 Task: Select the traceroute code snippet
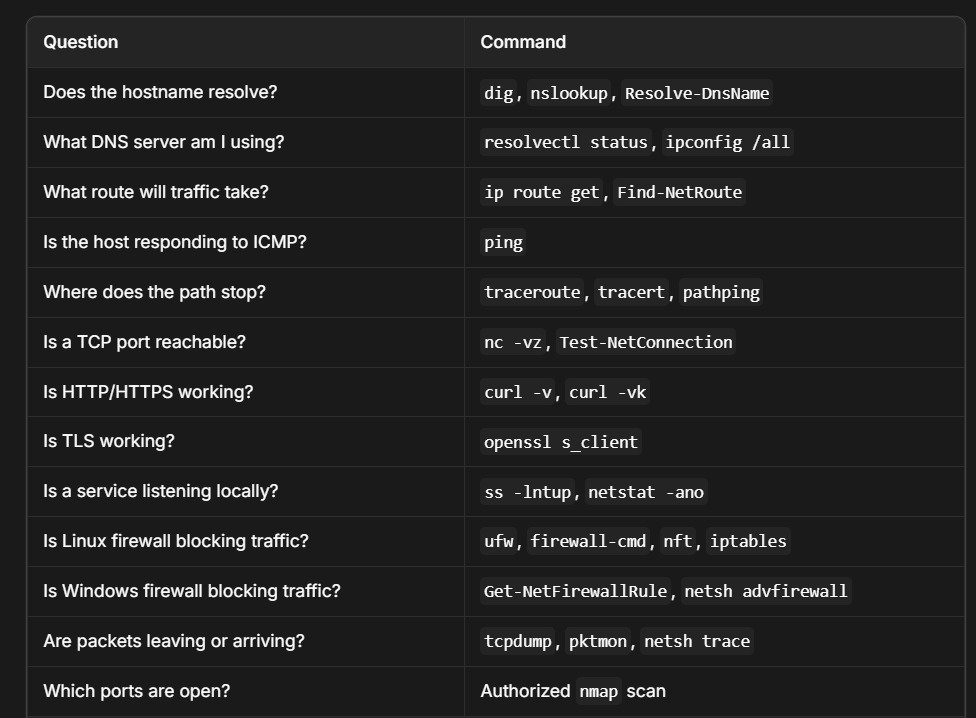[532, 292]
